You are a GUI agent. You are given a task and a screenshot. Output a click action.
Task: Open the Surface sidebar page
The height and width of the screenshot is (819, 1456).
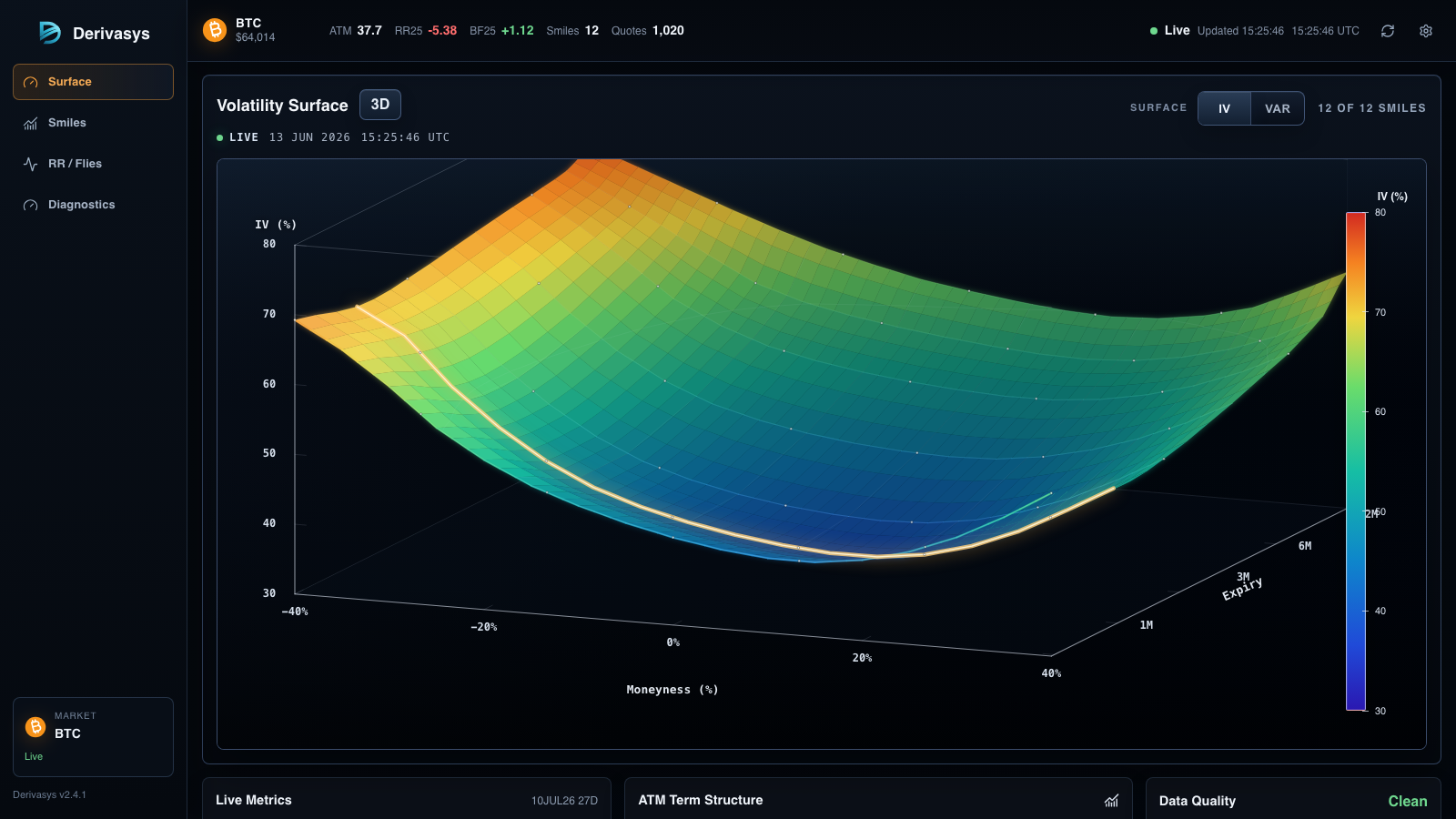tap(93, 82)
